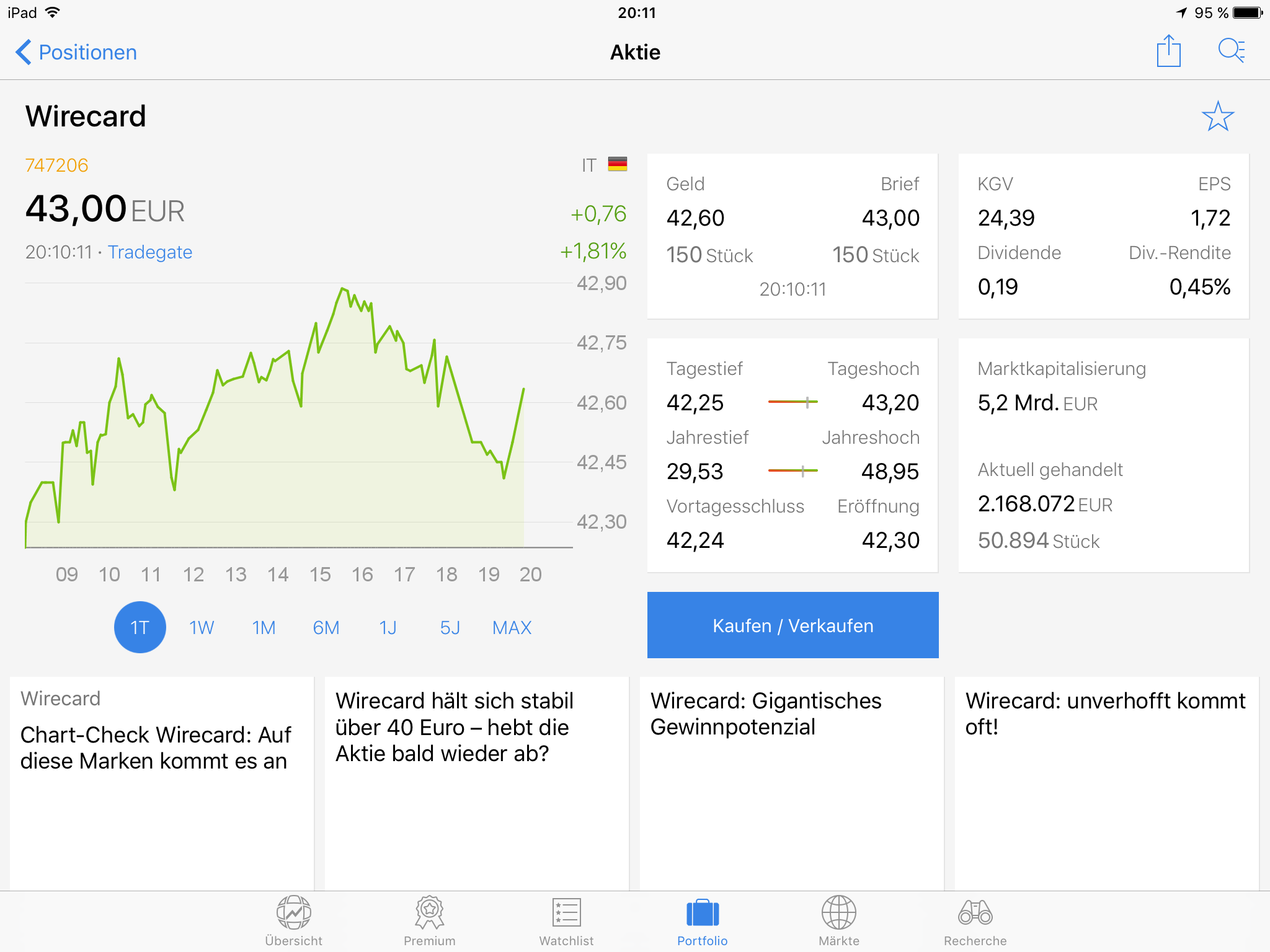Tap the current price 43,00 EUR
Viewport: 1270px width, 952px height.
pos(105,209)
